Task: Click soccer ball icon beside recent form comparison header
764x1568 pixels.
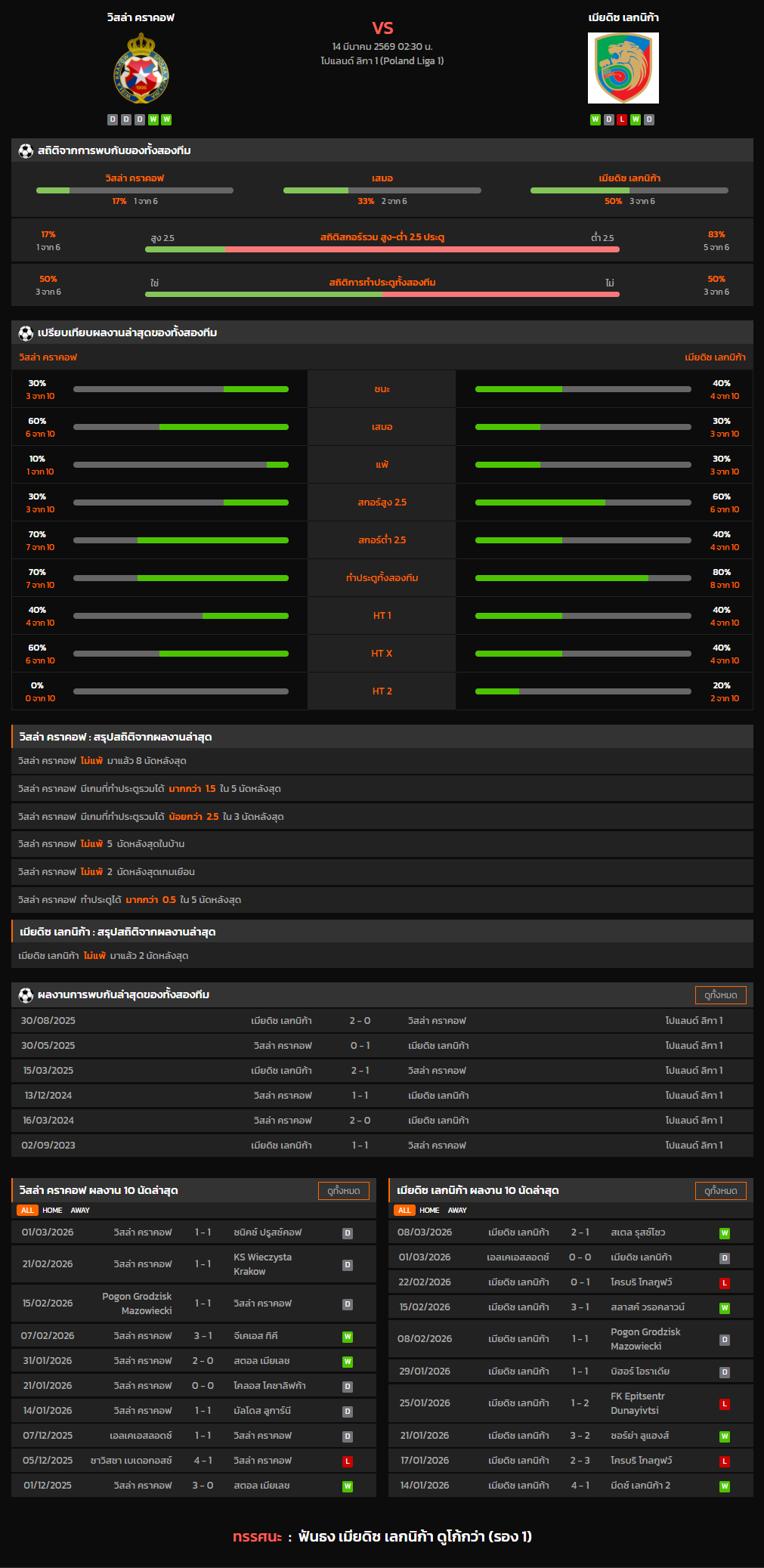Action: pos(26,332)
